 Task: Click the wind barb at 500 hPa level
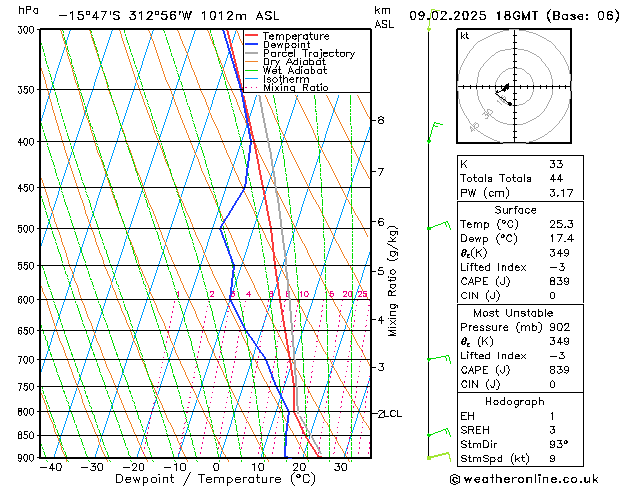(x=439, y=225)
